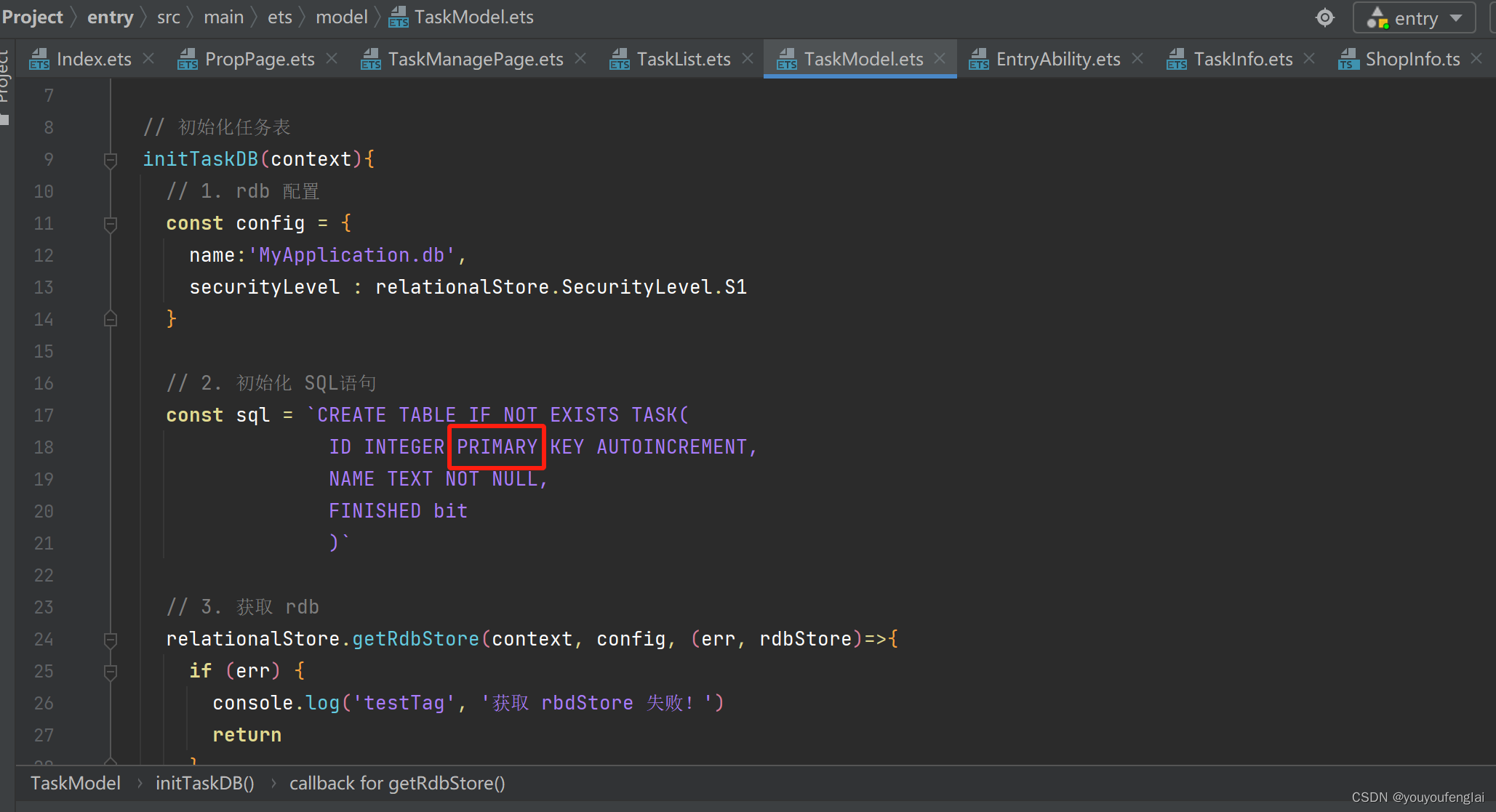
Task: Click the PRIMARY keyword on line 18
Action: coord(497,446)
